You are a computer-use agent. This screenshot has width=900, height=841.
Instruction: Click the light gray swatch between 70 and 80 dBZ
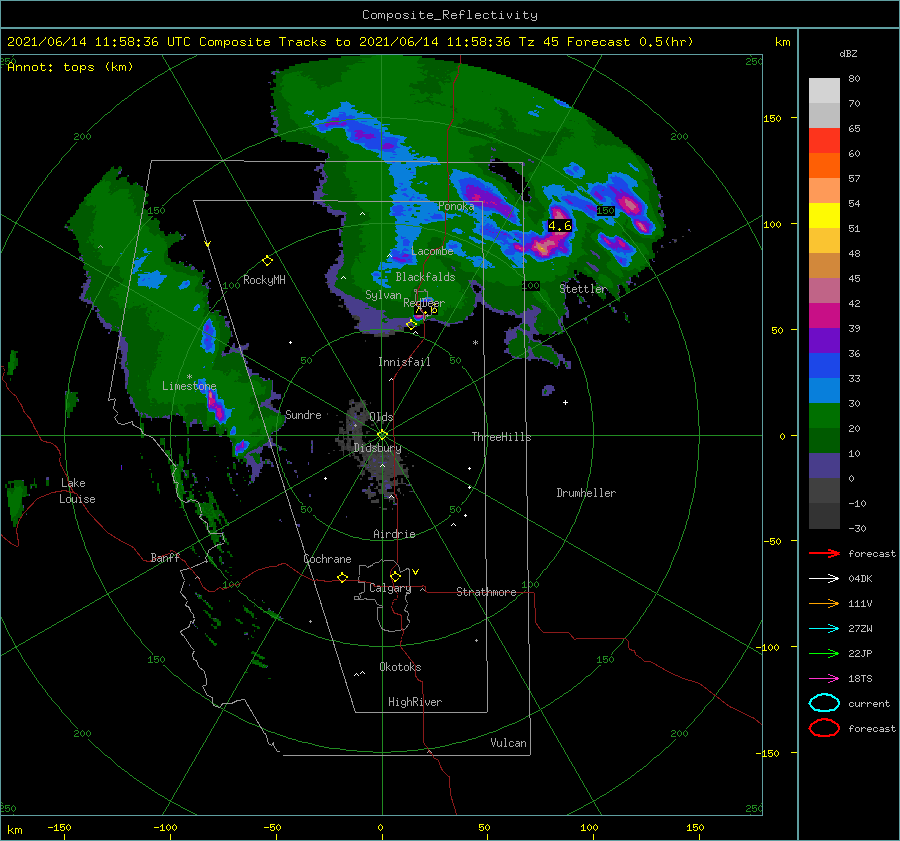(x=824, y=91)
